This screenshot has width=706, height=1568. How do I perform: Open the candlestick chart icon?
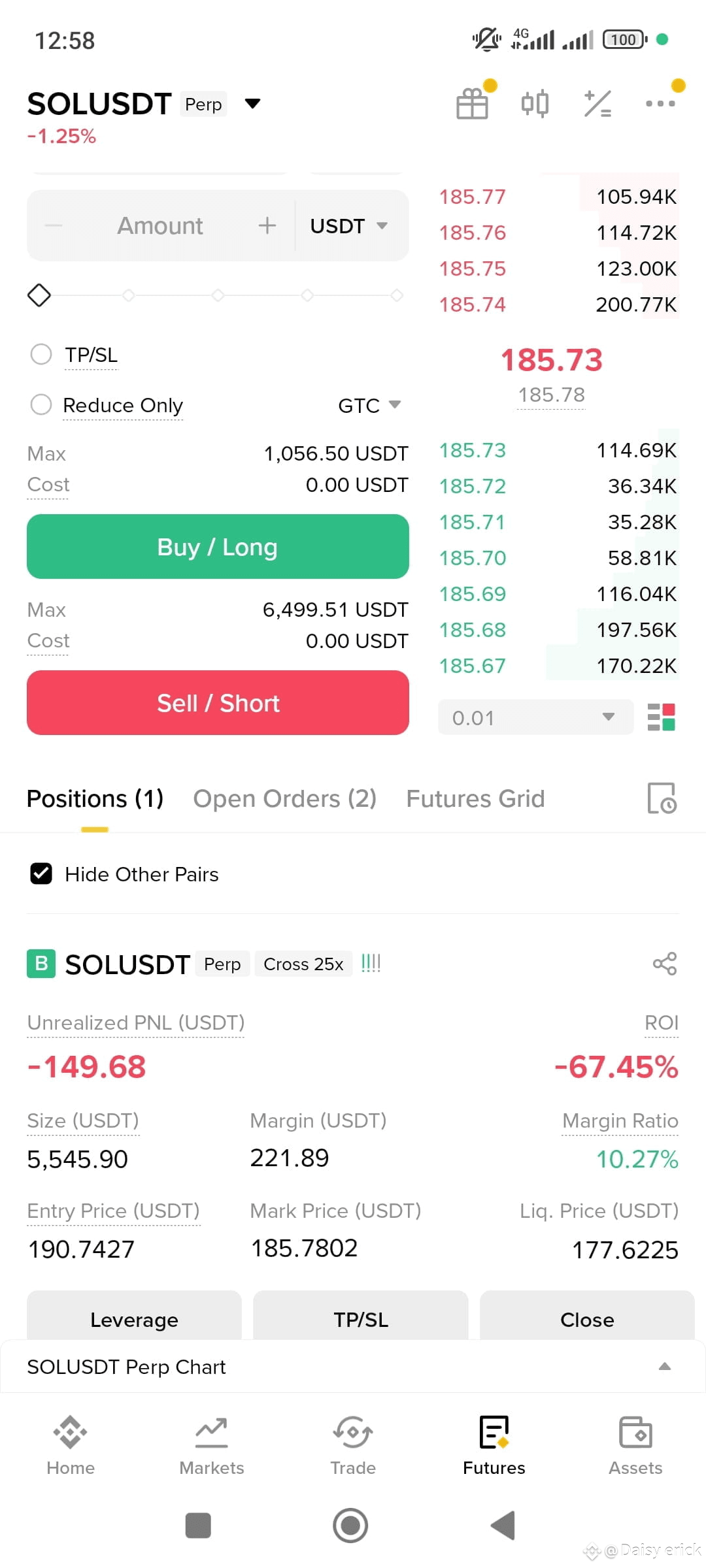click(535, 104)
